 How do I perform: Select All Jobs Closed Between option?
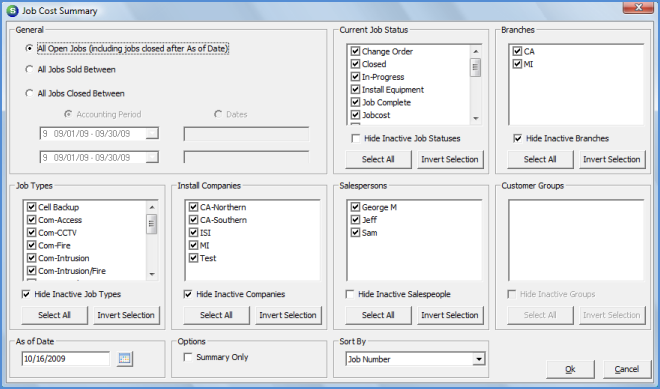[29, 93]
